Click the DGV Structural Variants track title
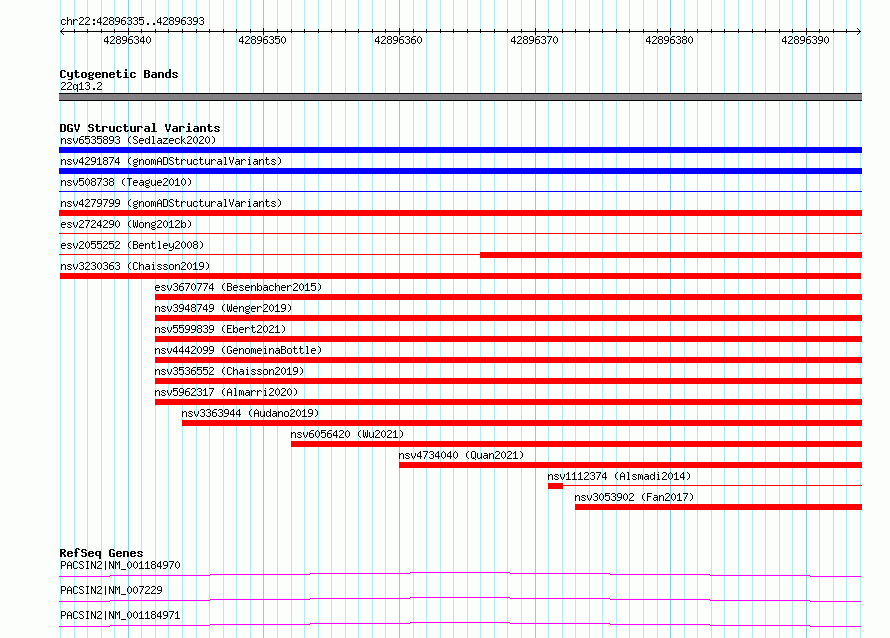The image size is (890, 638). point(140,128)
